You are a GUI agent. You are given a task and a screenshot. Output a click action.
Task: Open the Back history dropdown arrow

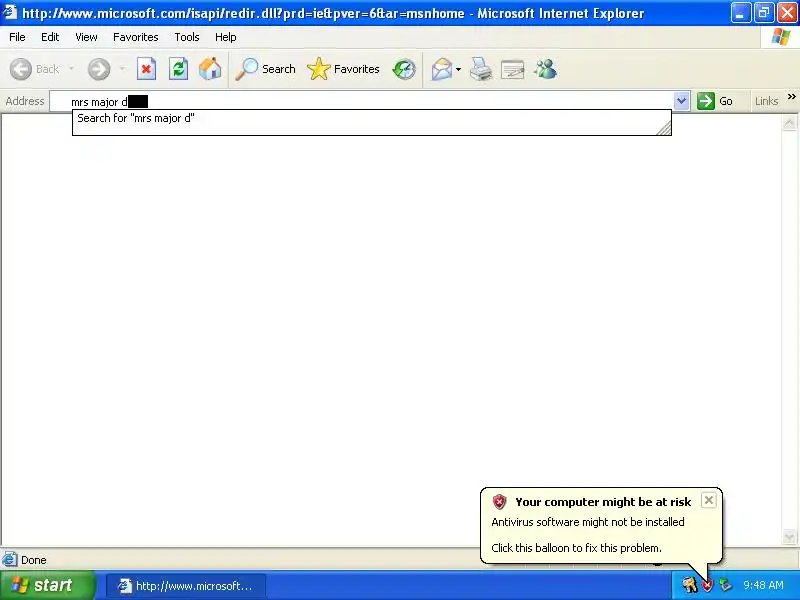pyautogui.click(x=71, y=69)
